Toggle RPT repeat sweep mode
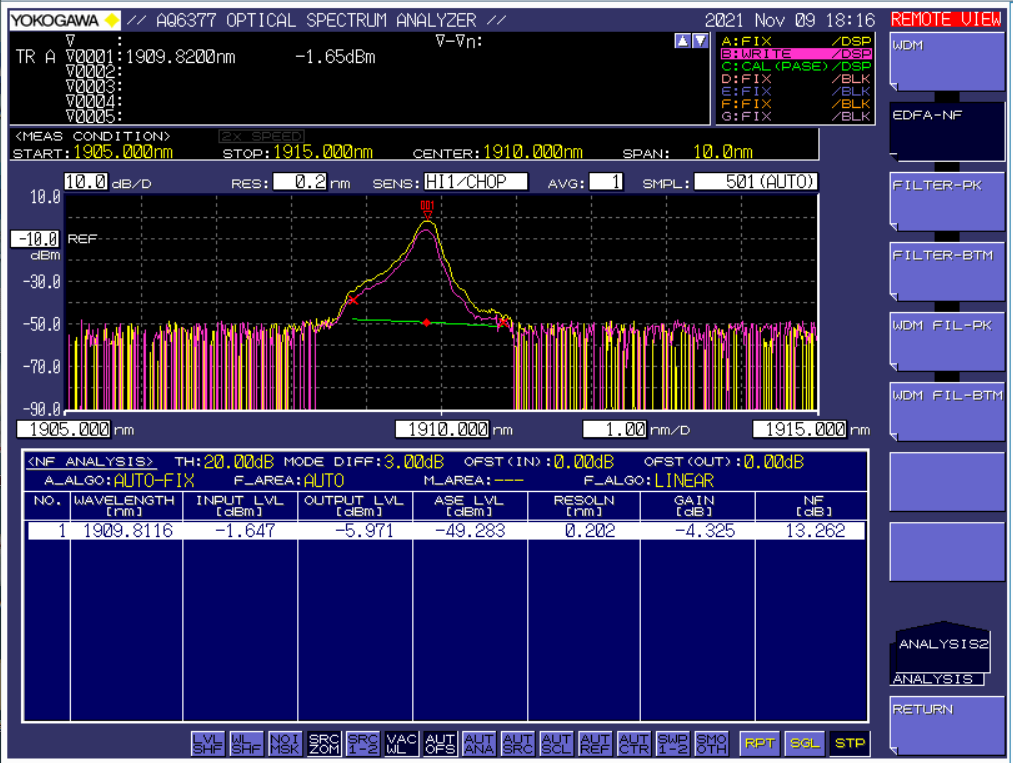 pos(758,743)
